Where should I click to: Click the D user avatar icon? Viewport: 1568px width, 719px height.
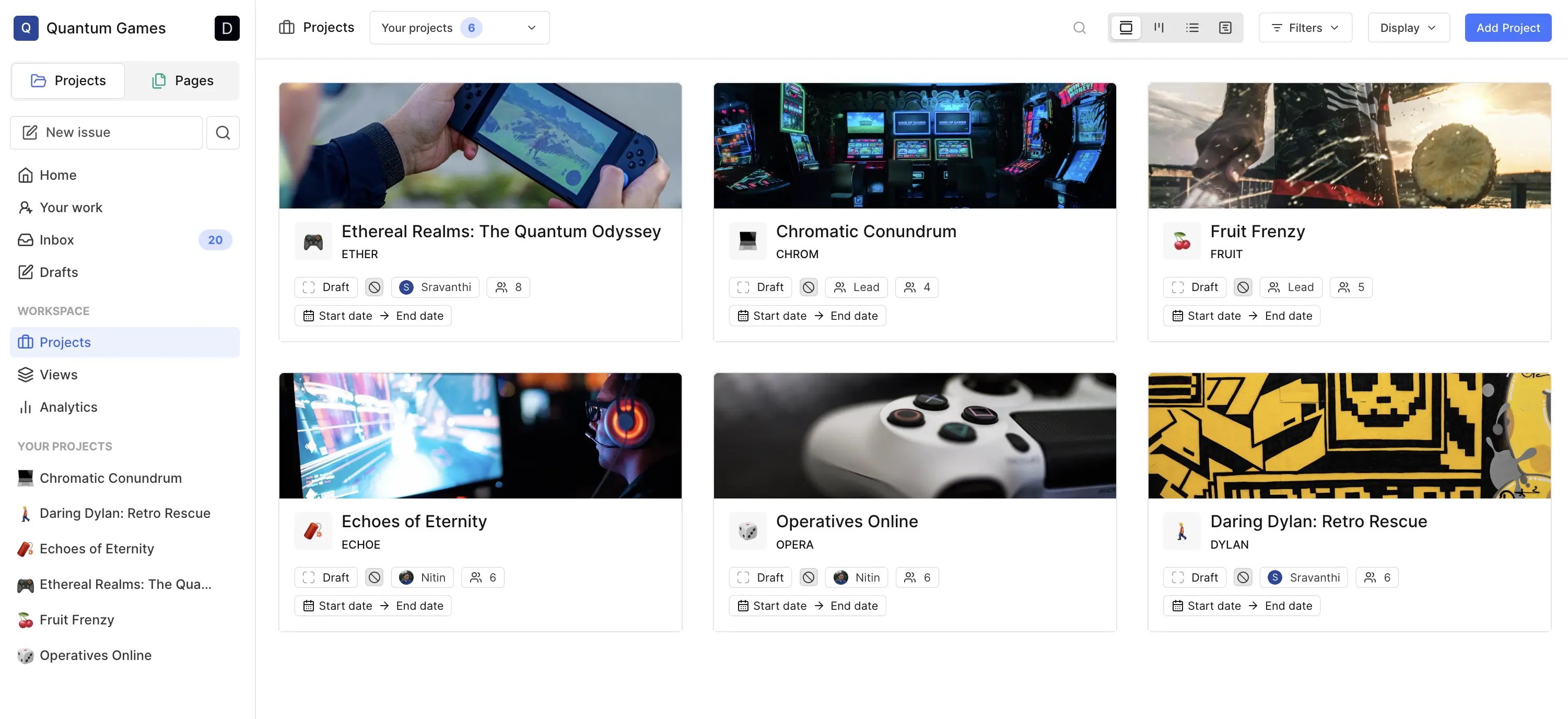coord(227,28)
